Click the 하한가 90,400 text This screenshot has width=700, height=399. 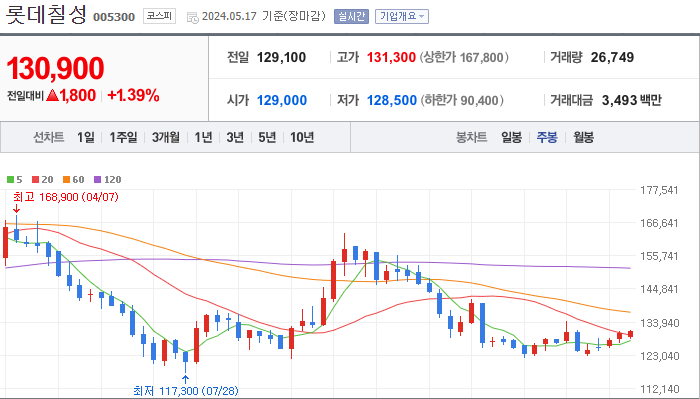click(462, 100)
